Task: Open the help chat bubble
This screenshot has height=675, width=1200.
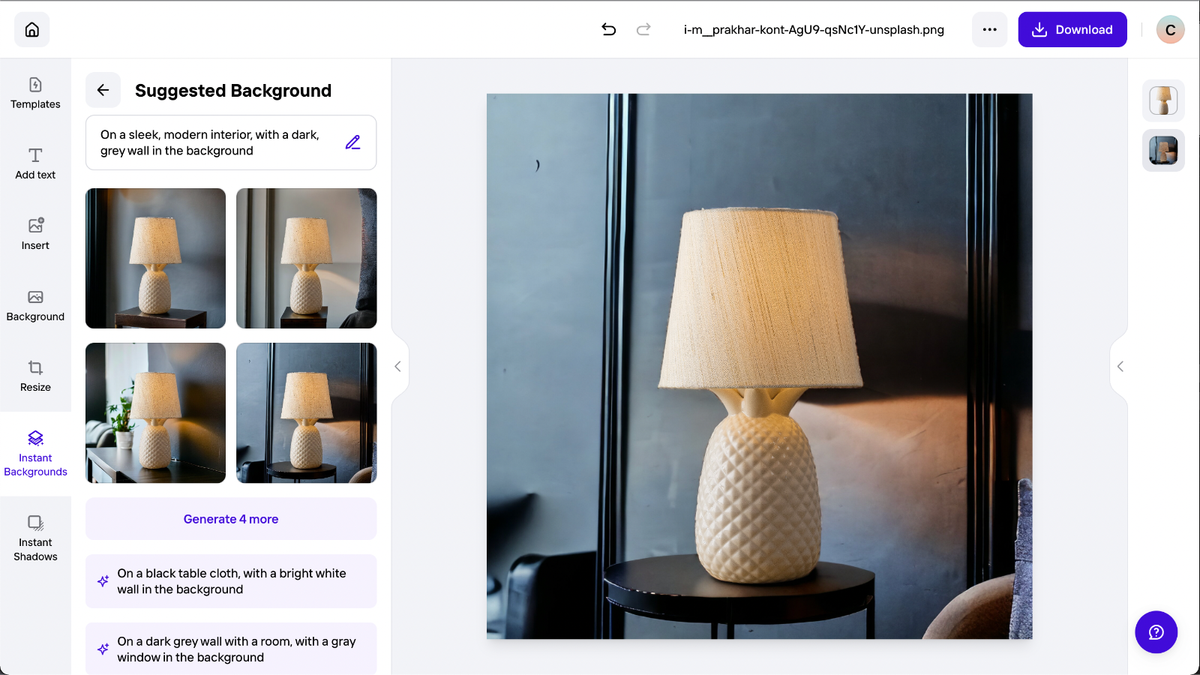Action: pos(1156,632)
